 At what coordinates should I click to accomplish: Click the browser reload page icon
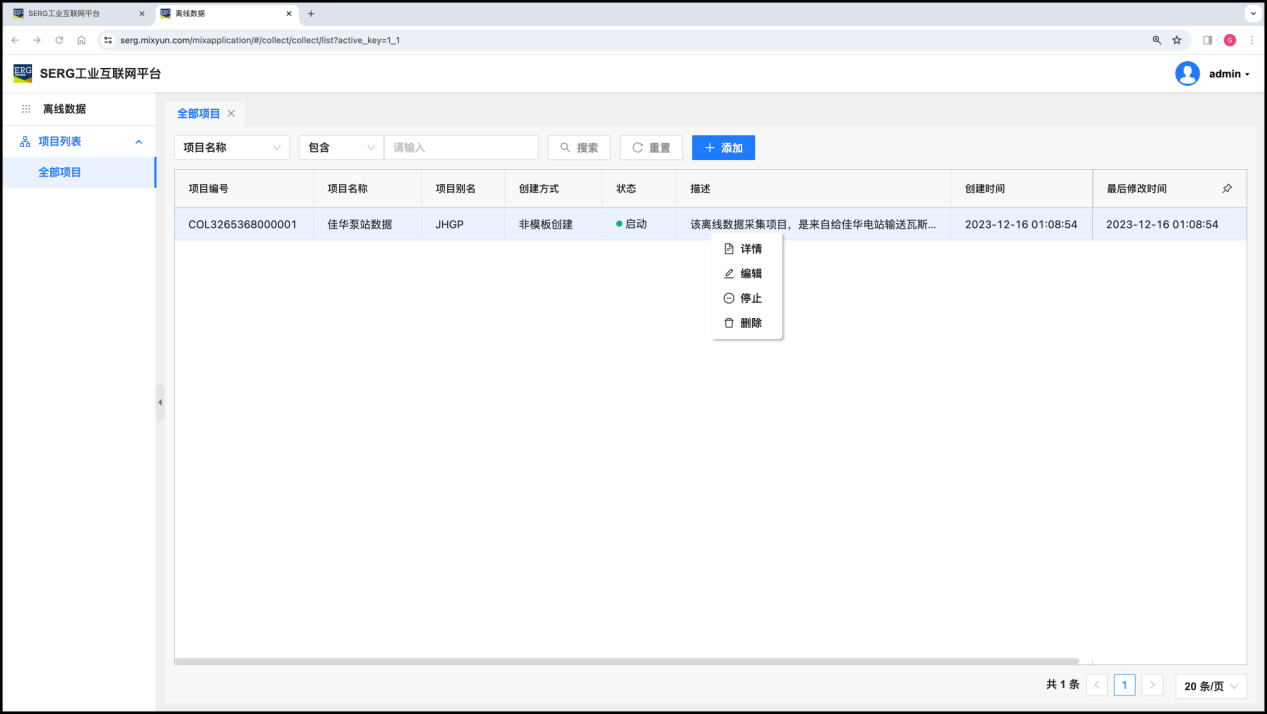pos(59,40)
